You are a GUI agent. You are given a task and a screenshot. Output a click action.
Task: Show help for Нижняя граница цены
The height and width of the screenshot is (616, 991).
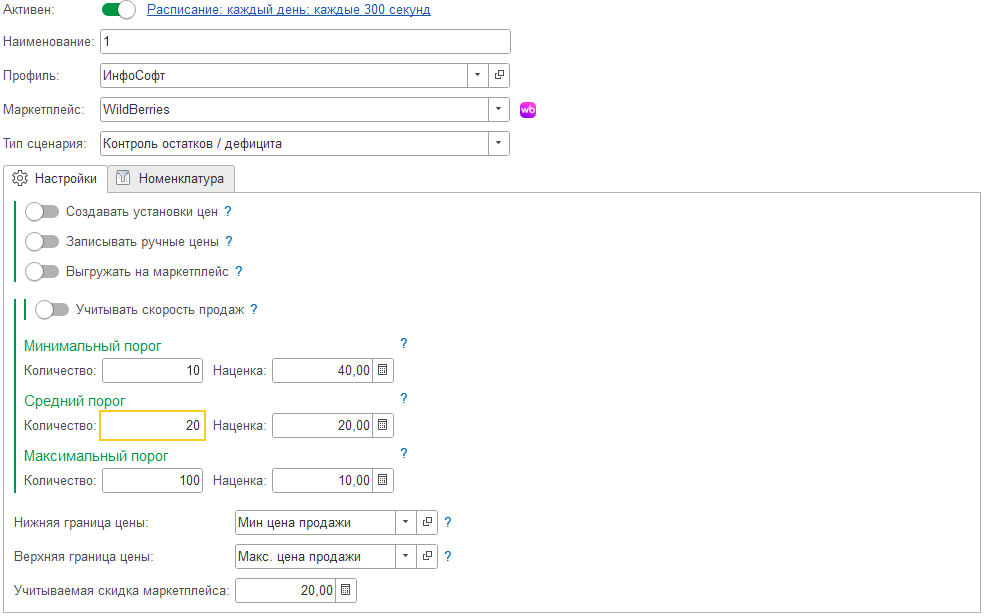coord(448,522)
